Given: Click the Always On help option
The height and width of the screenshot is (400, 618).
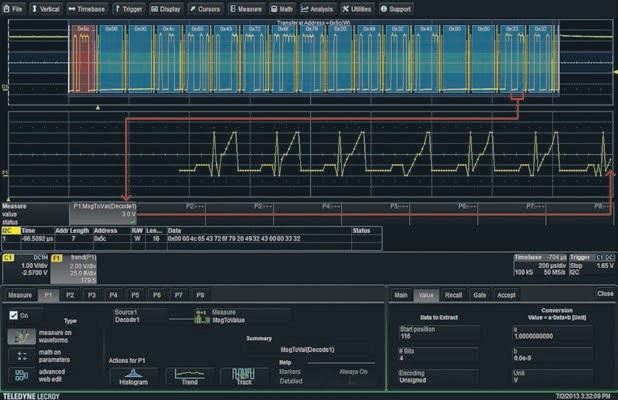Looking at the screenshot, I should [x=354, y=372].
